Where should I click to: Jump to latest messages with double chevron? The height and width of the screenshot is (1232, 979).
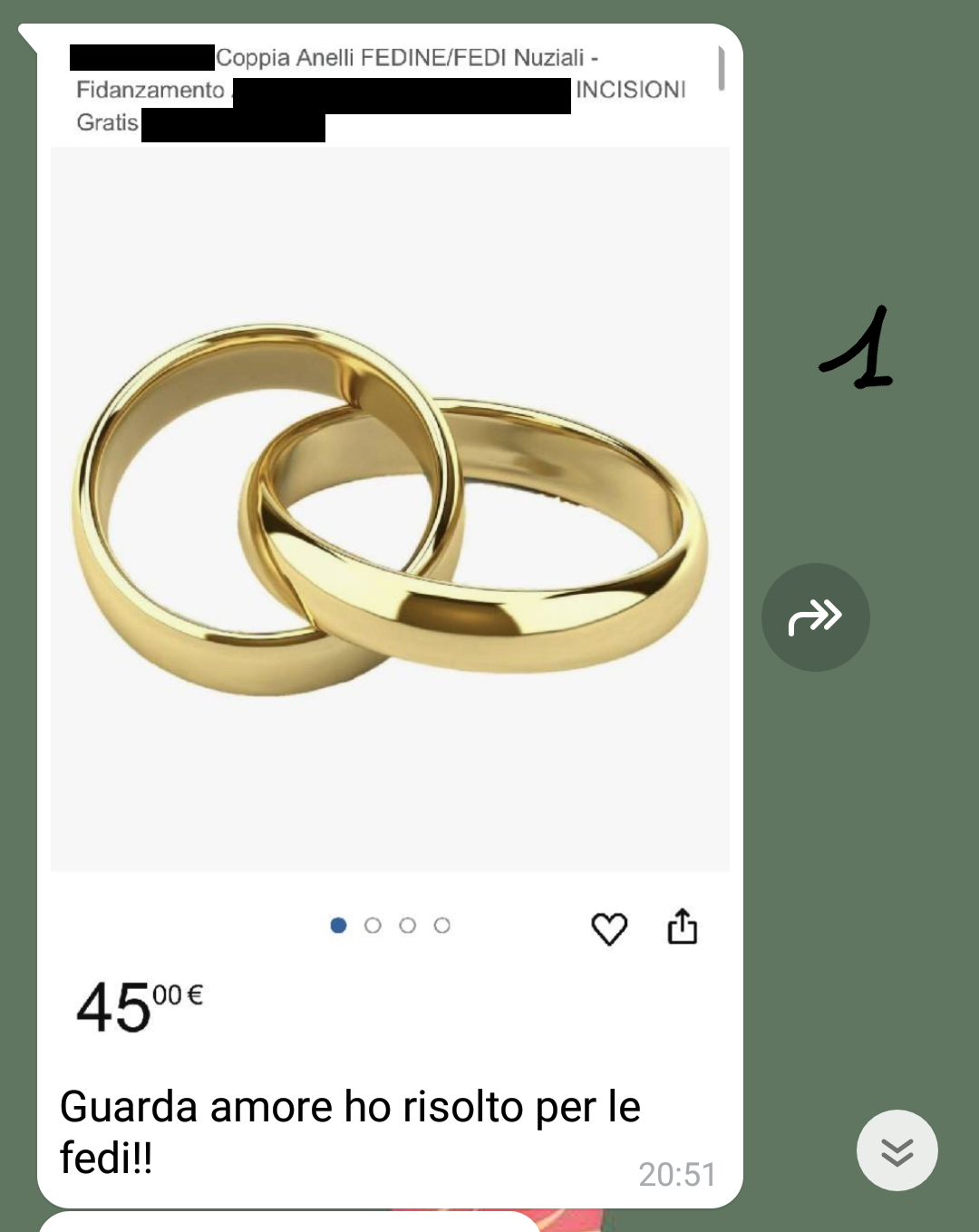pos(897,1150)
